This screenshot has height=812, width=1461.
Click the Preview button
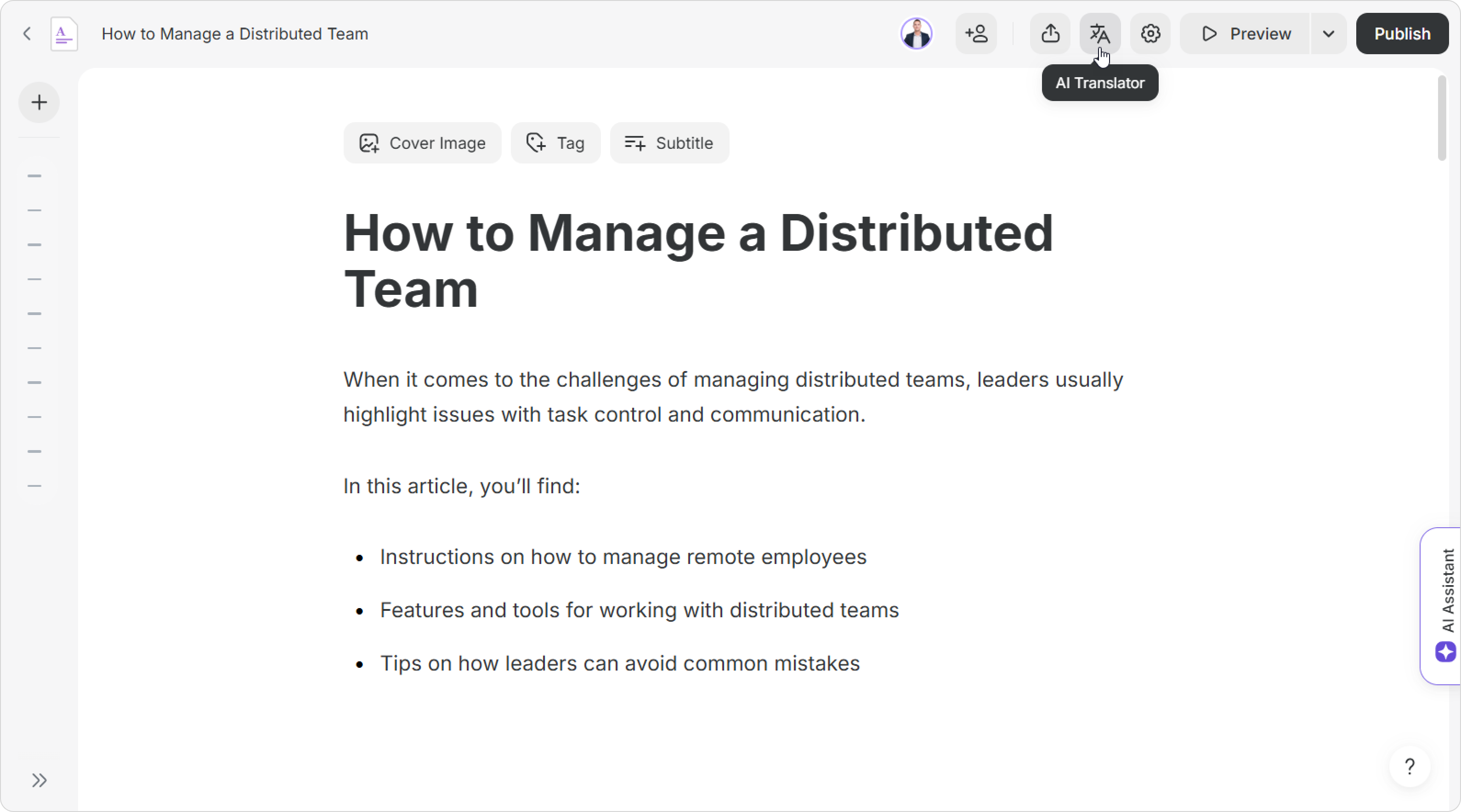click(x=1246, y=34)
